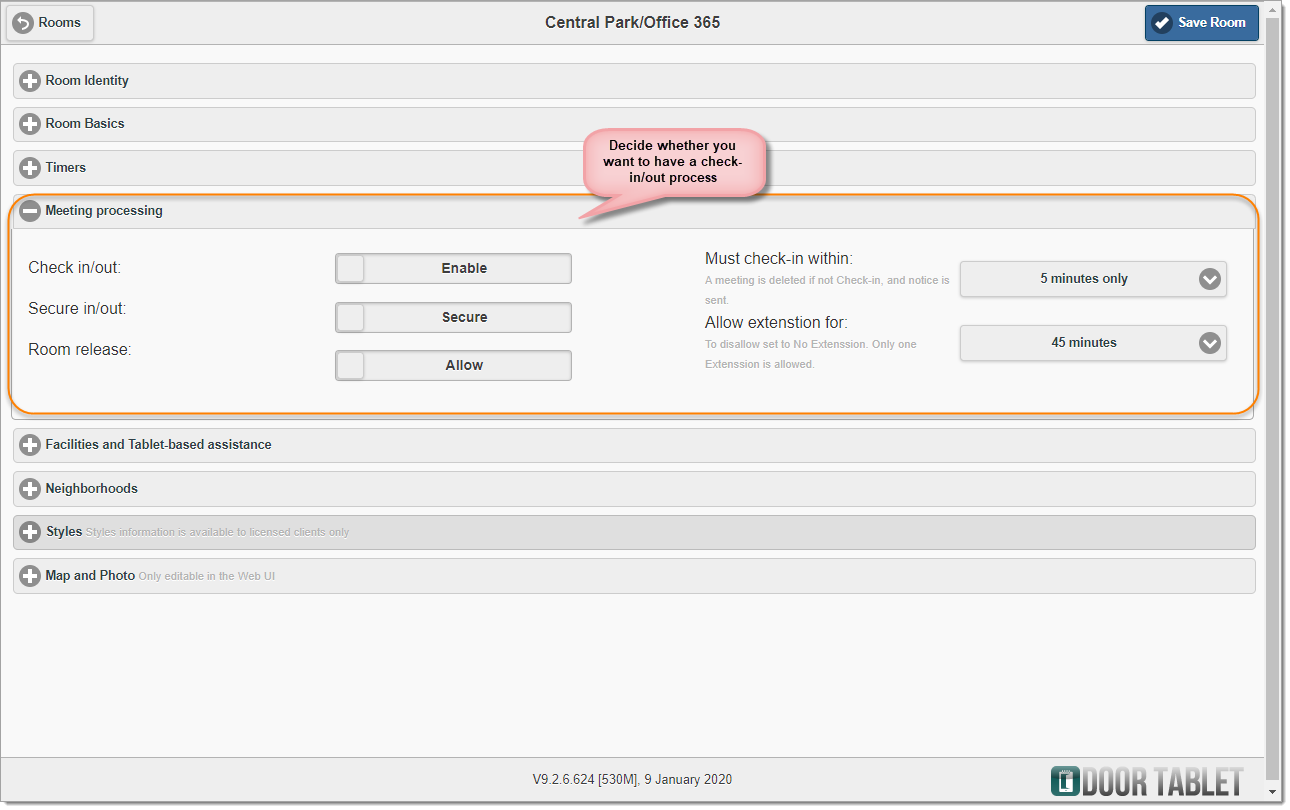
Task: Click 'Only editable in the Web UI' note
Action: point(207,577)
